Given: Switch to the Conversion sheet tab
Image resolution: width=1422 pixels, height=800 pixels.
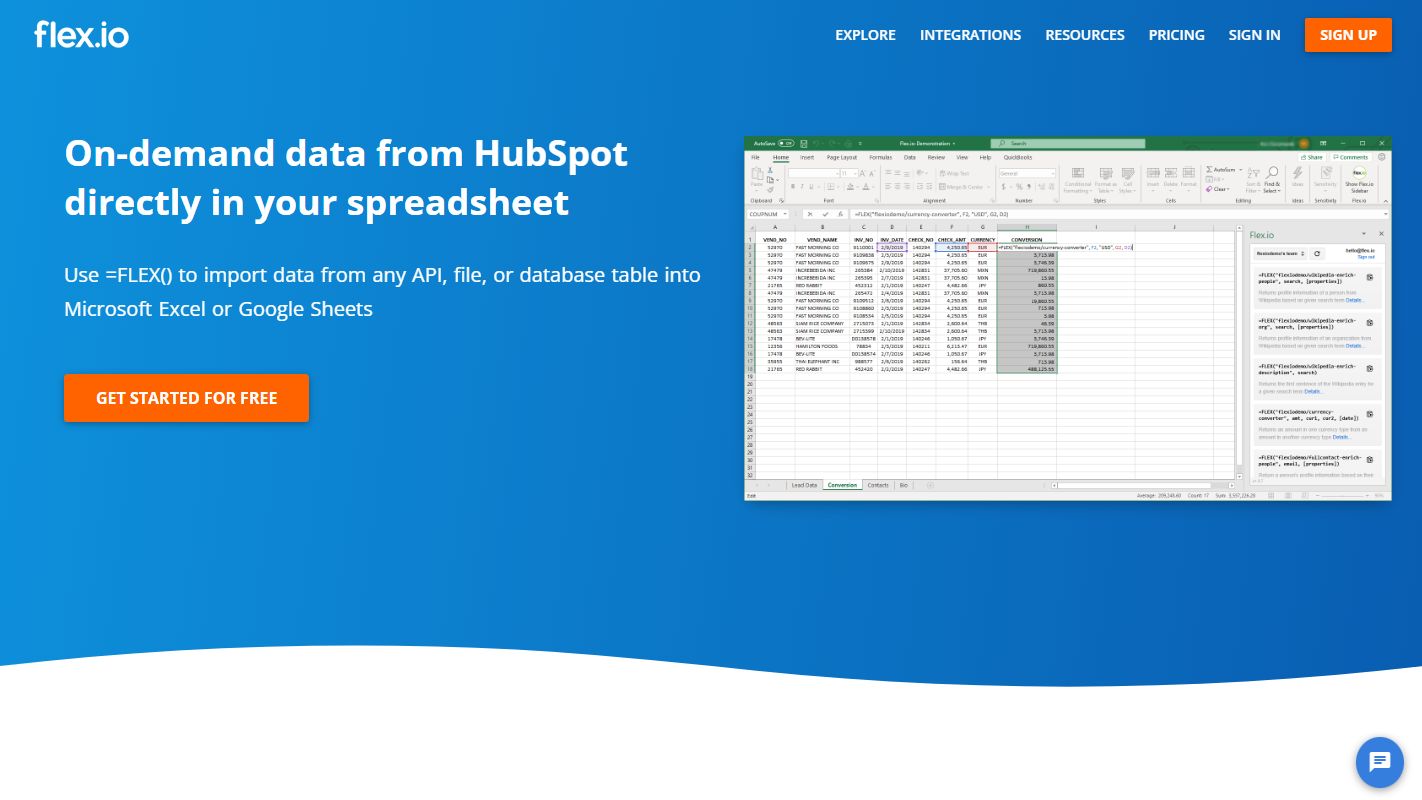Looking at the screenshot, I should (842, 485).
